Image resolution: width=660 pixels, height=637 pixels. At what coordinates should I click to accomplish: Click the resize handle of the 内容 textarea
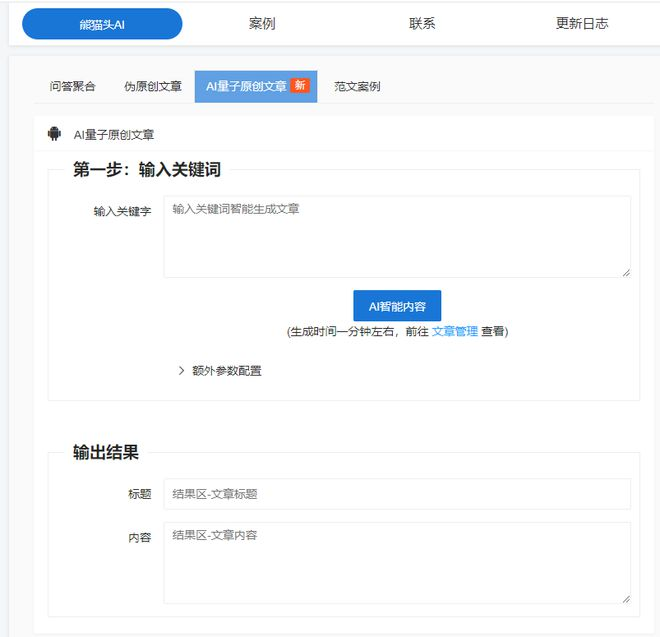point(625,598)
